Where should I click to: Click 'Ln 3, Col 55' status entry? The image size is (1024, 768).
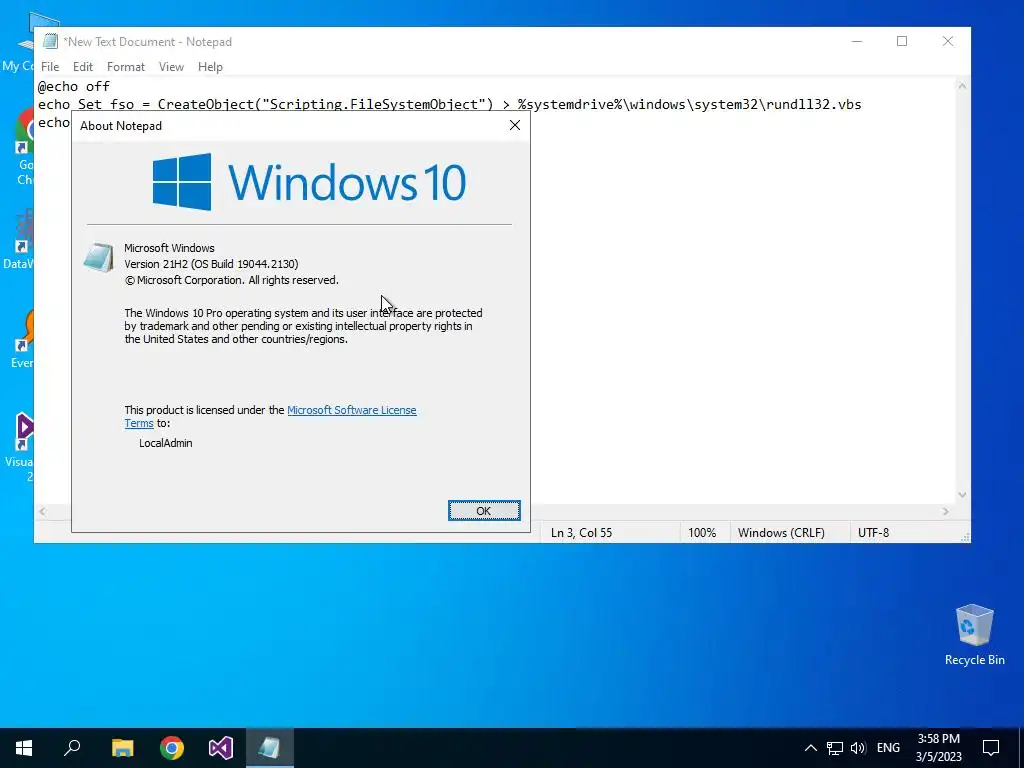click(x=581, y=533)
